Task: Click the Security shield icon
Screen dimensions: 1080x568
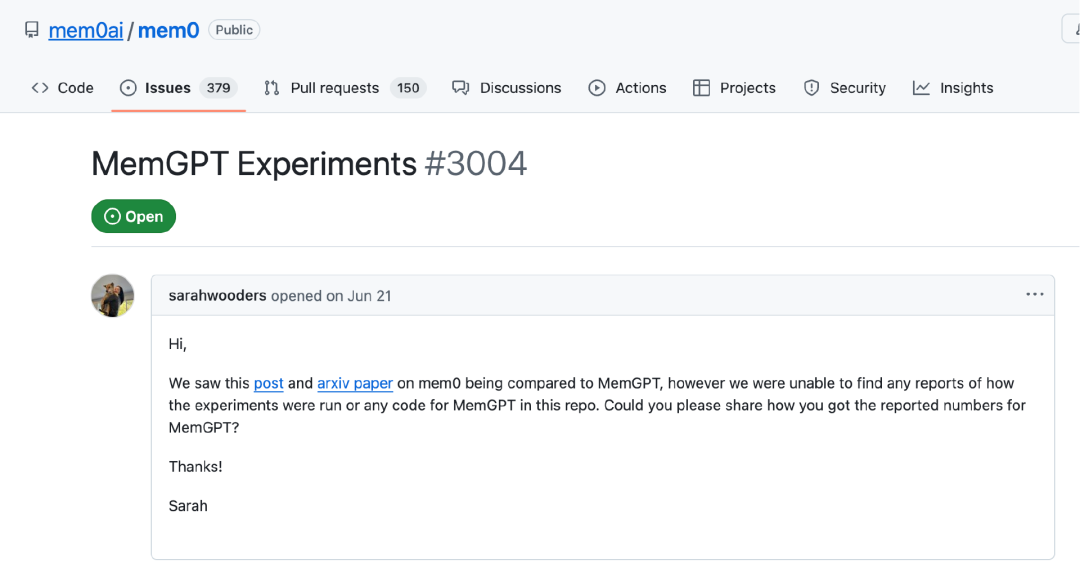Action: 812,88
